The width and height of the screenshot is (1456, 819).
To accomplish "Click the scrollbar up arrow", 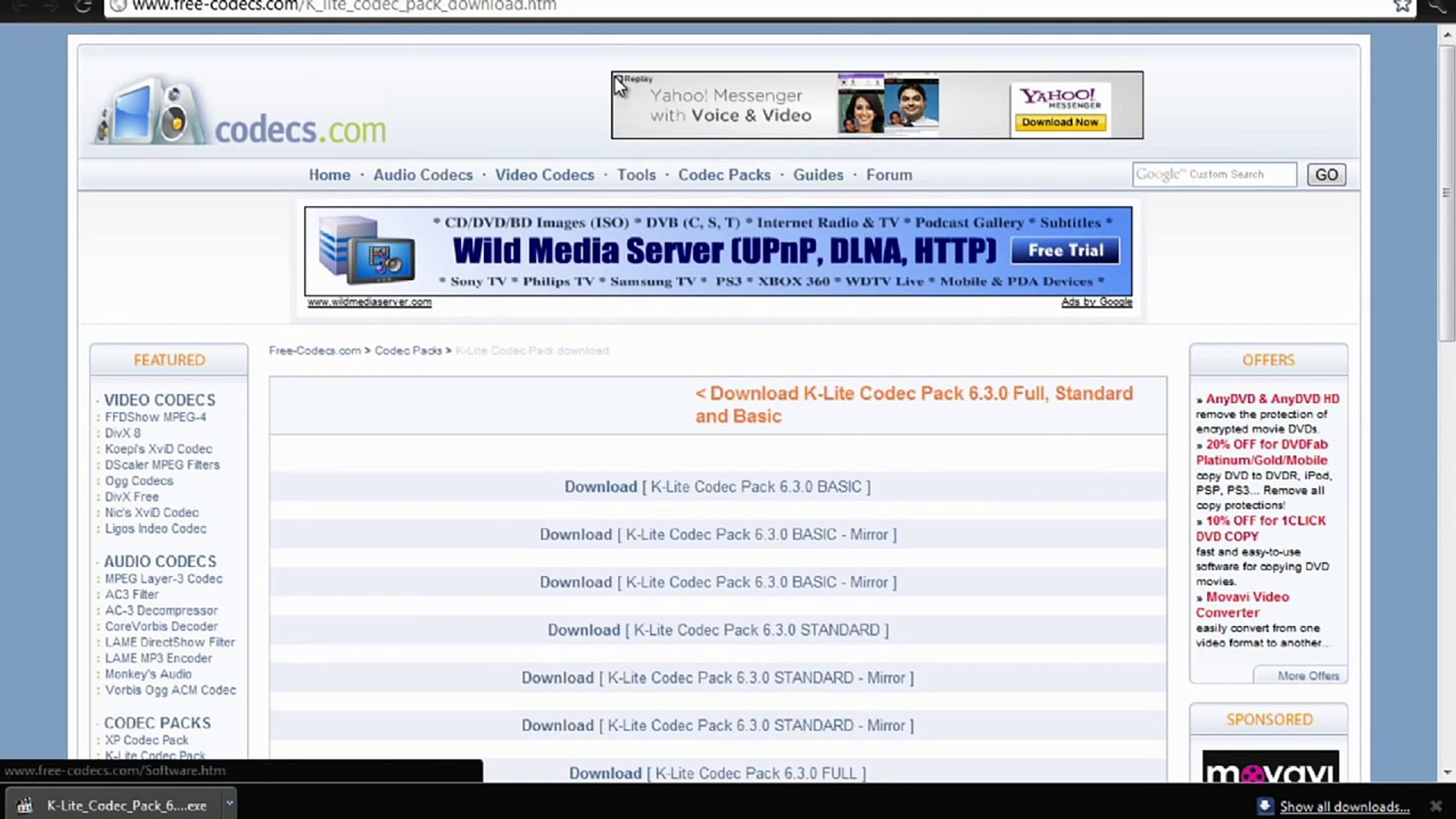I will (x=1447, y=34).
